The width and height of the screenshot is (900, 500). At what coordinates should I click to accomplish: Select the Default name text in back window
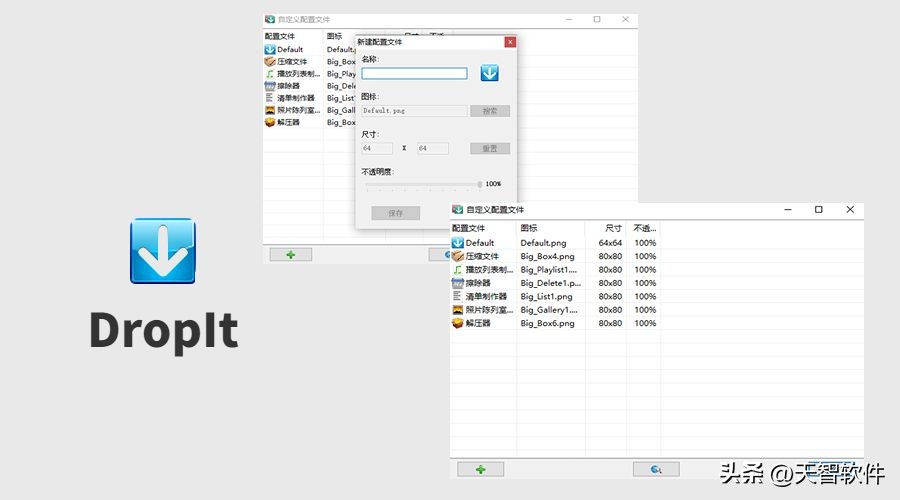coord(290,49)
